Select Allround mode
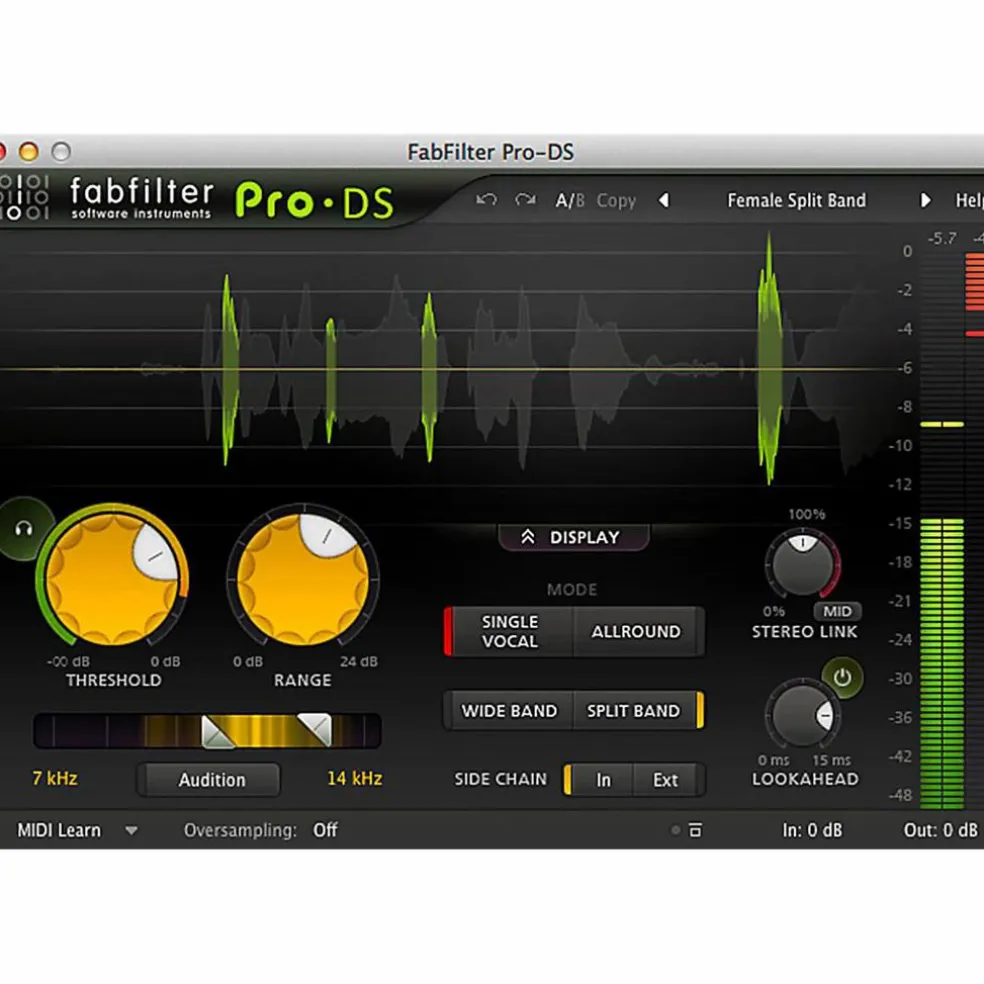This screenshot has width=984, height=984. (x=636, y=631)
